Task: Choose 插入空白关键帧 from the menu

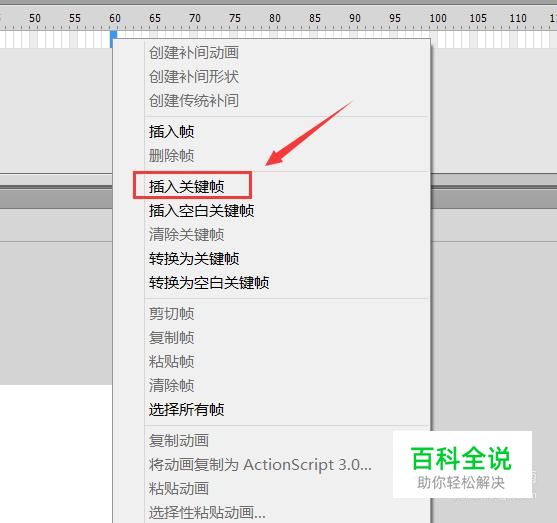Action: [x=201, y=211]
